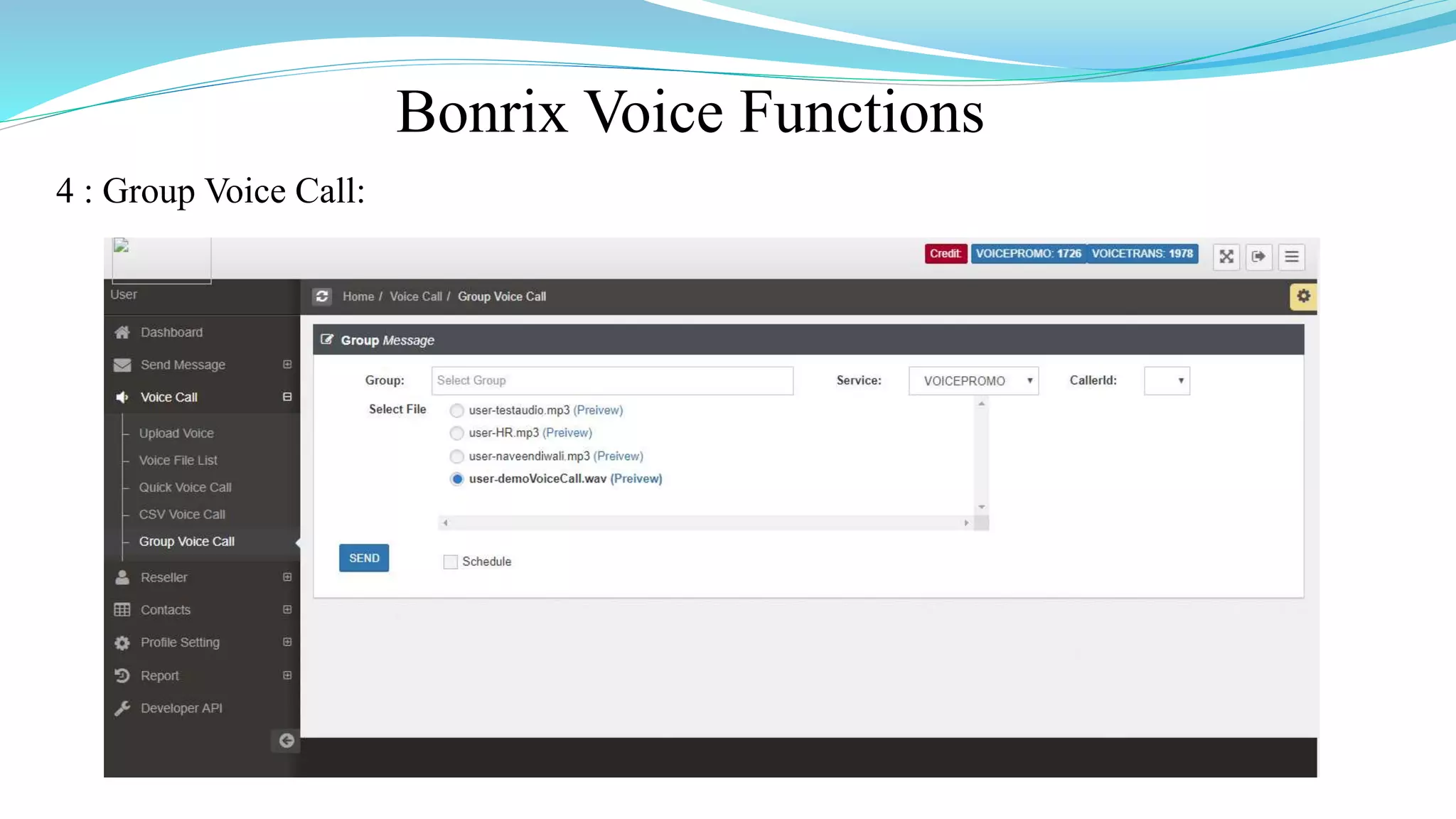Click the Report history icon
Screen dimensions: 1456x819
(x=122, y=675)
